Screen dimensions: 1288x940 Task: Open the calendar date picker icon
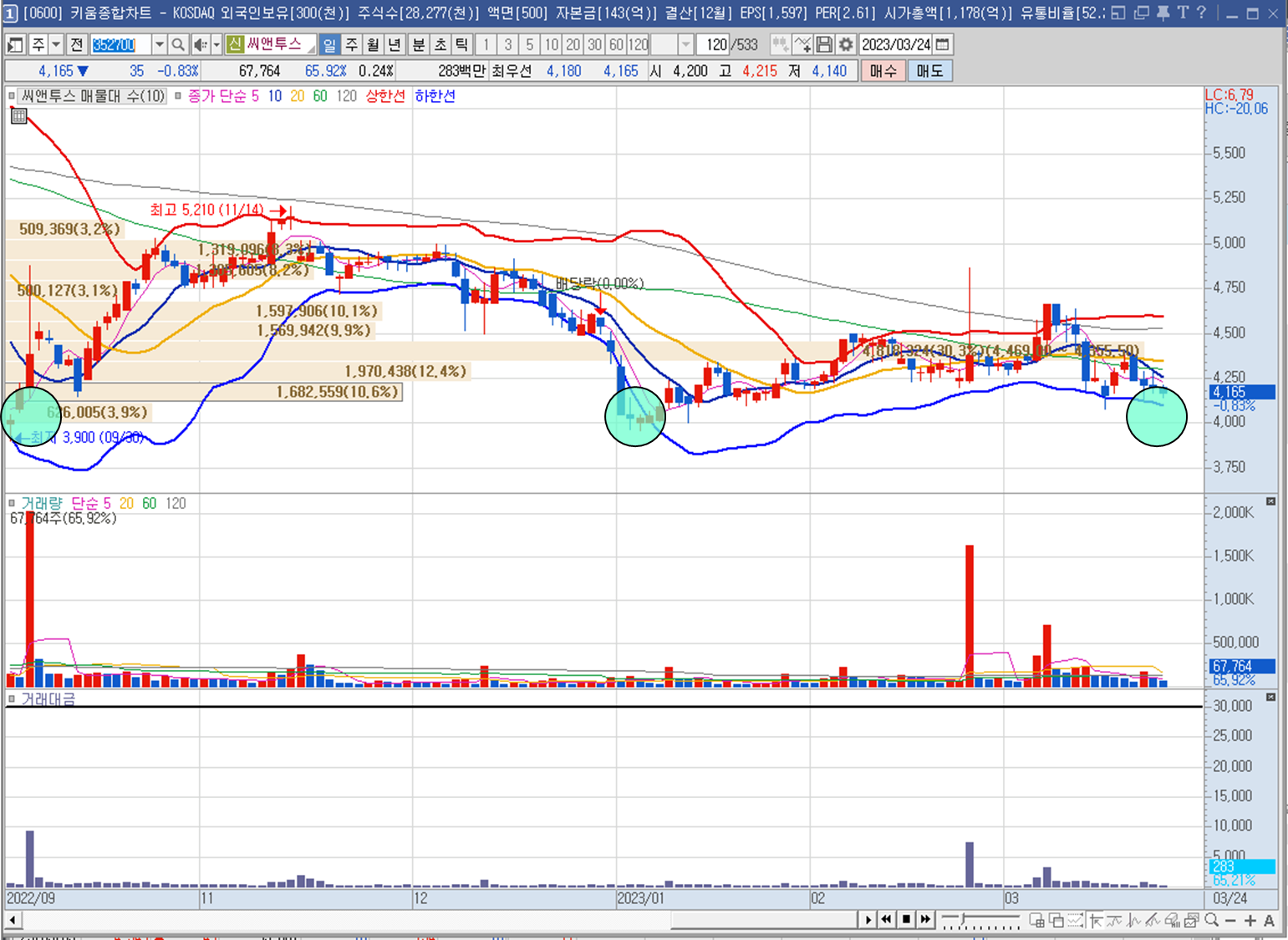click(943, 45)
